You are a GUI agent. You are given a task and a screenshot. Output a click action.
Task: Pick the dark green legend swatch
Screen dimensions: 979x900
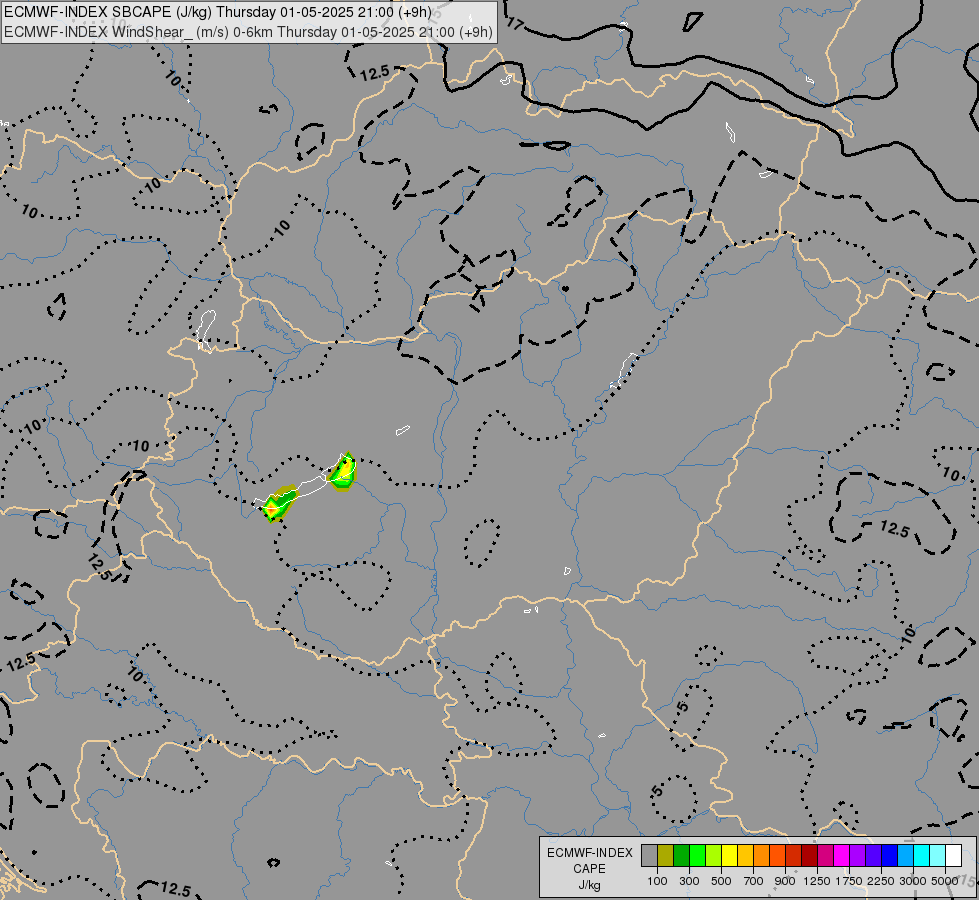point(681,855)
